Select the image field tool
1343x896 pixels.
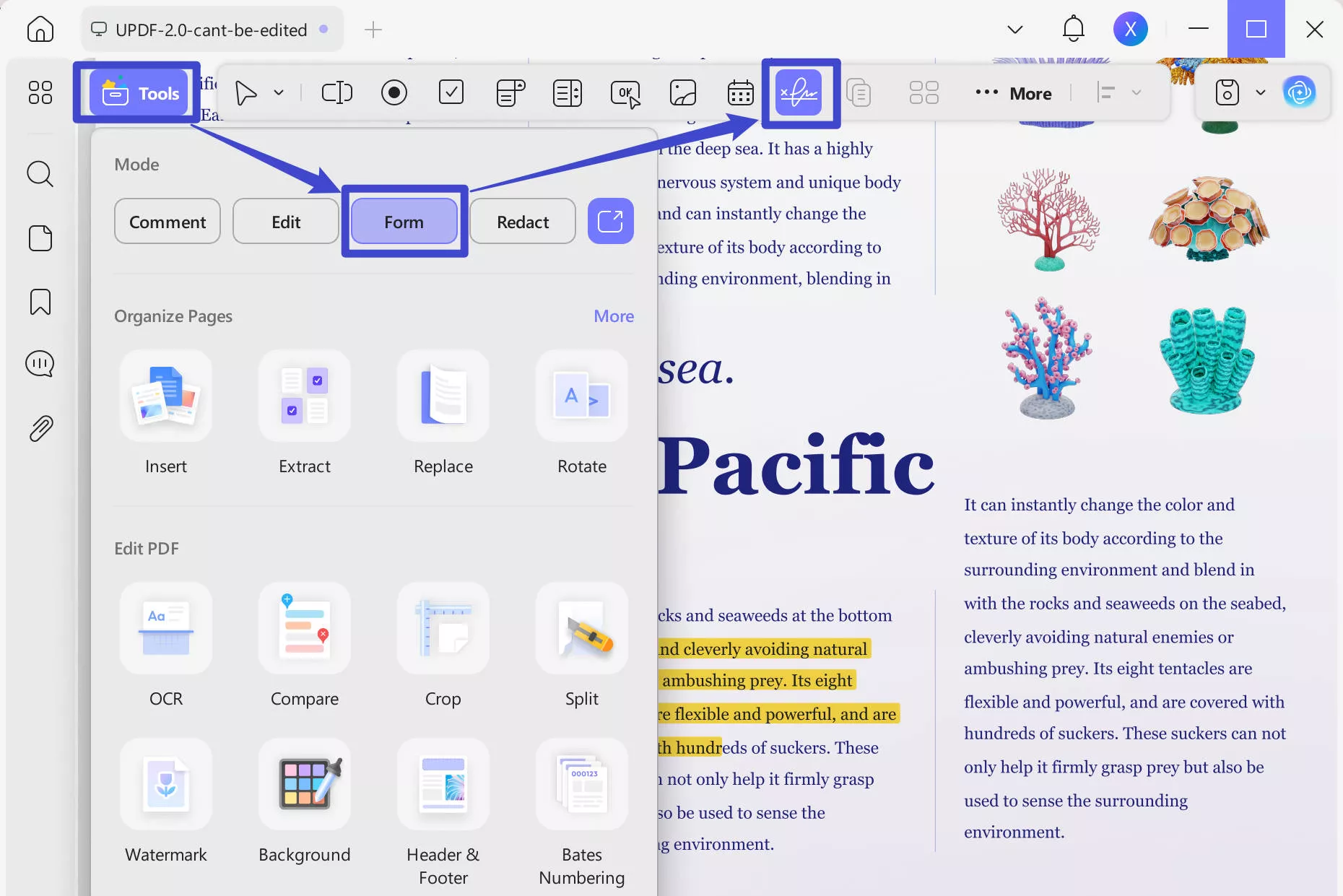[x=682, y=92]
